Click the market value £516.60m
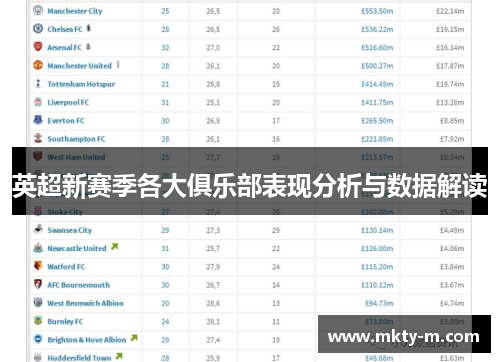Image resolution: width=500 pixels, height=362 pixels. 377,48
